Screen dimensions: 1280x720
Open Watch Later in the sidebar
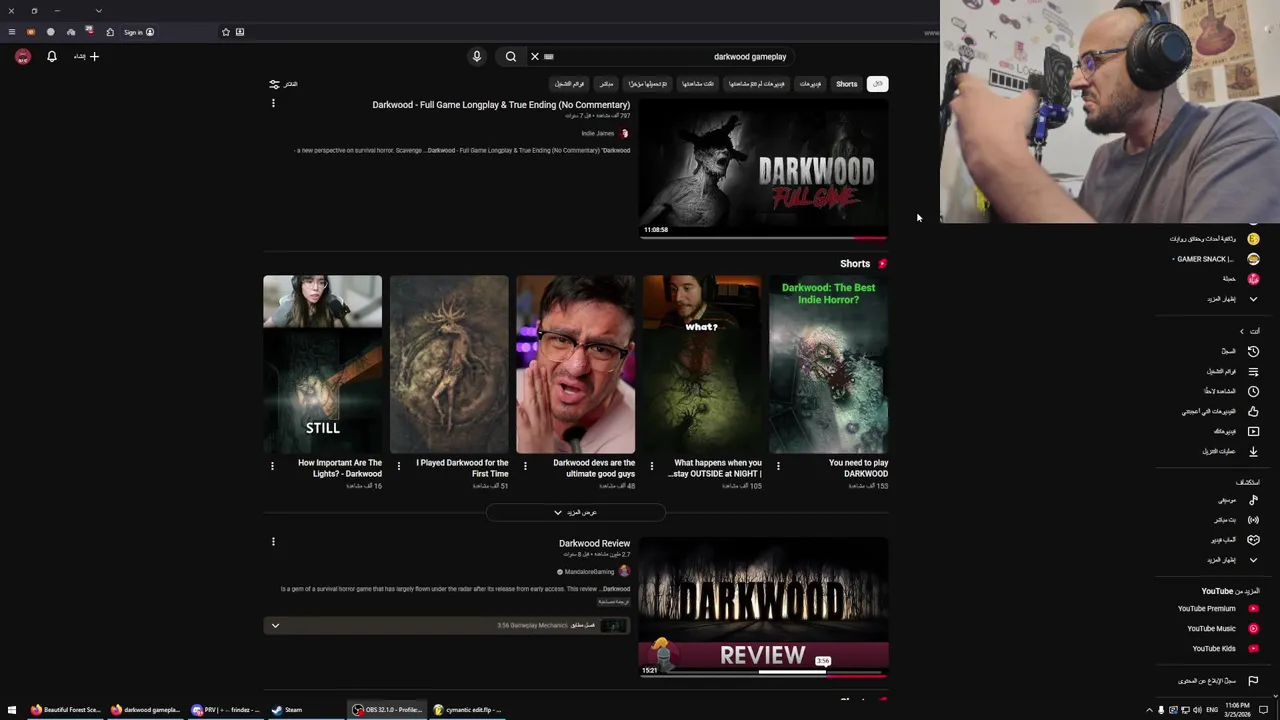[x=1231, y=391]
